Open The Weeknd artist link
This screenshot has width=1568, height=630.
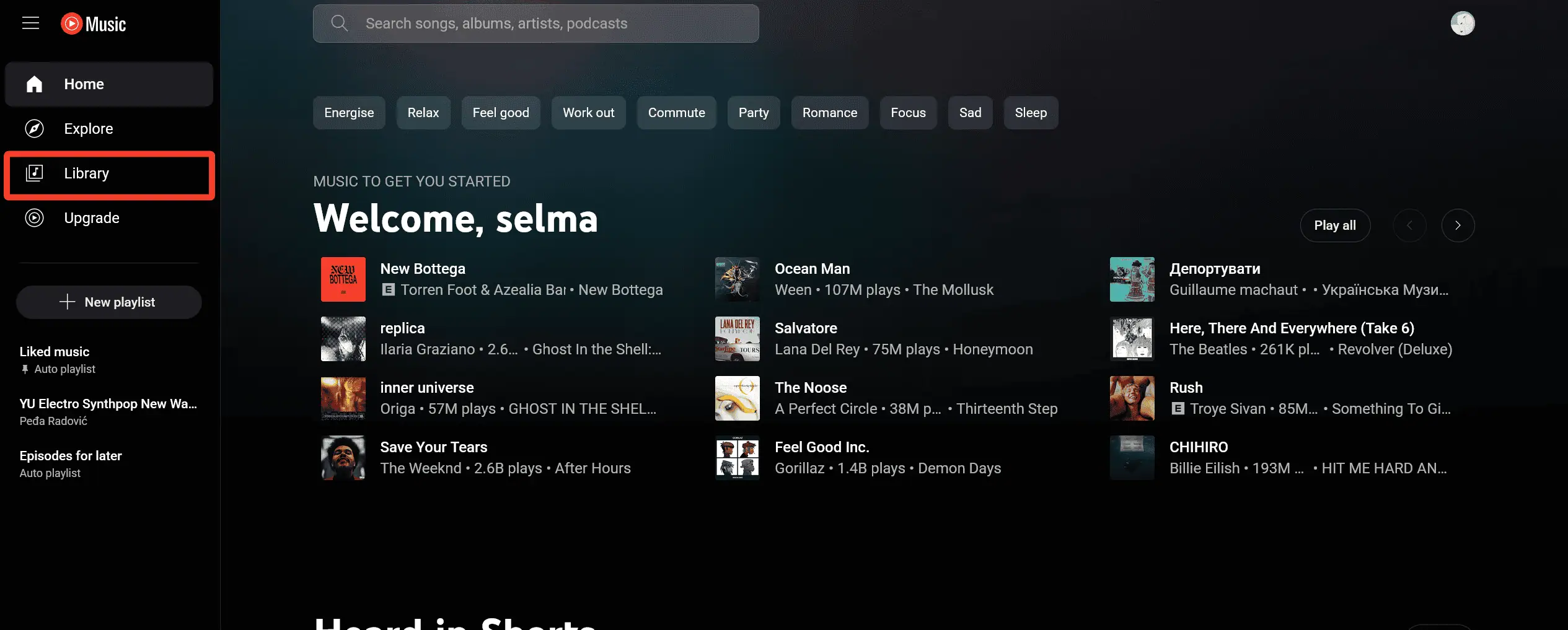[x=421, y=468]
